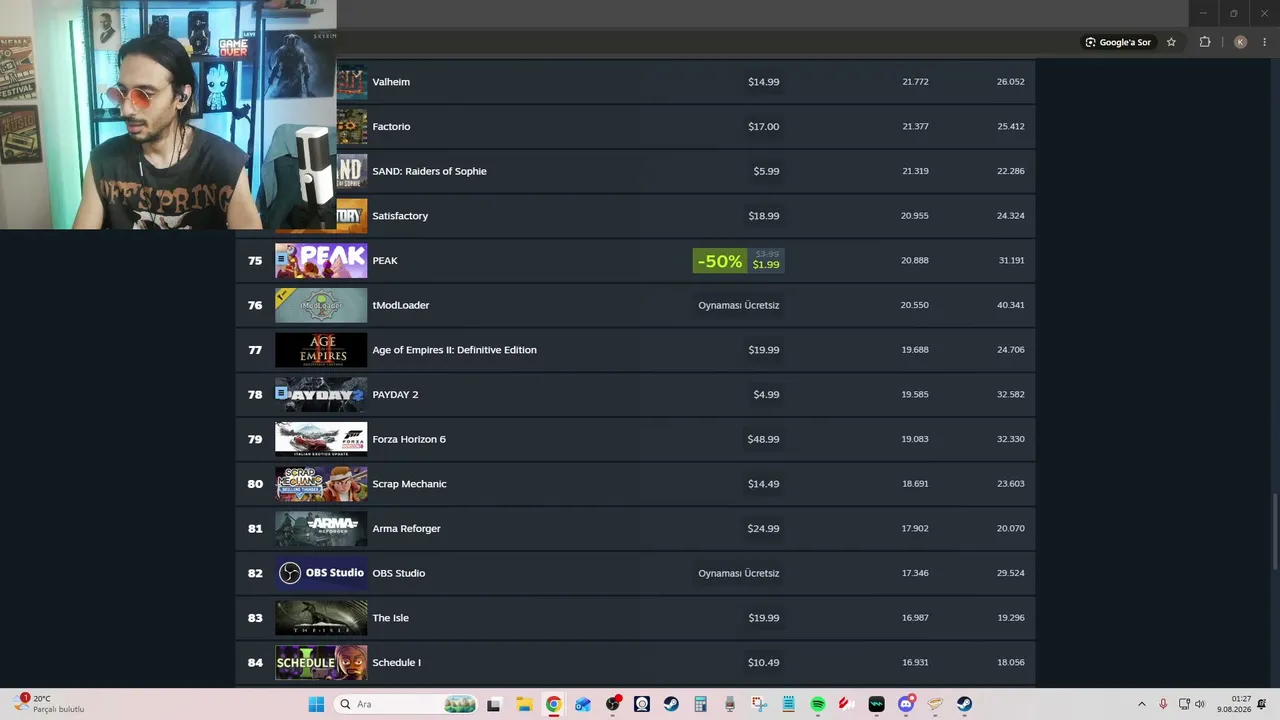Open the Scrap Mechanic thumbnail
1280x720 pixels.
click(321, 484)
